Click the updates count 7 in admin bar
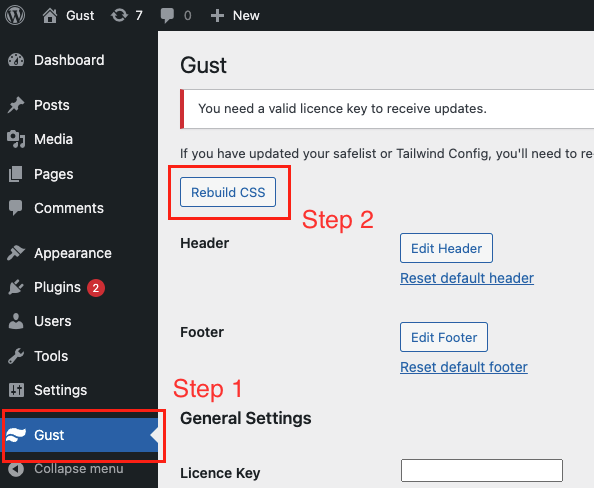 pyautogui.click(x=139, y=16)
